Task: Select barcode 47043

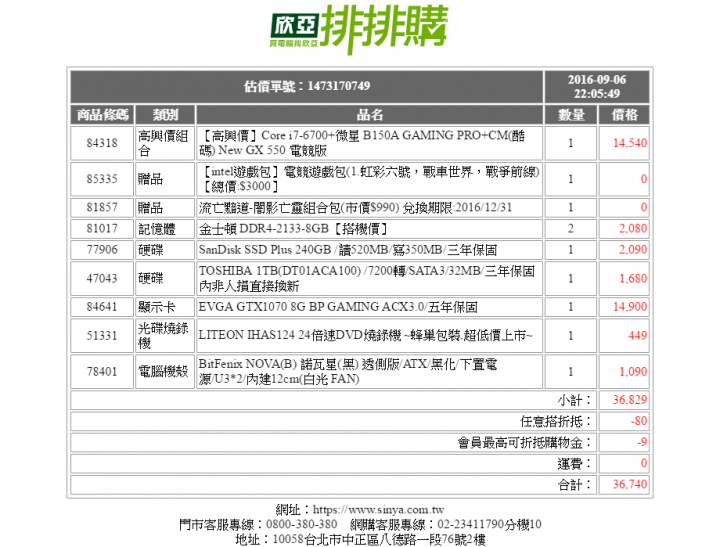Action: 102,278
